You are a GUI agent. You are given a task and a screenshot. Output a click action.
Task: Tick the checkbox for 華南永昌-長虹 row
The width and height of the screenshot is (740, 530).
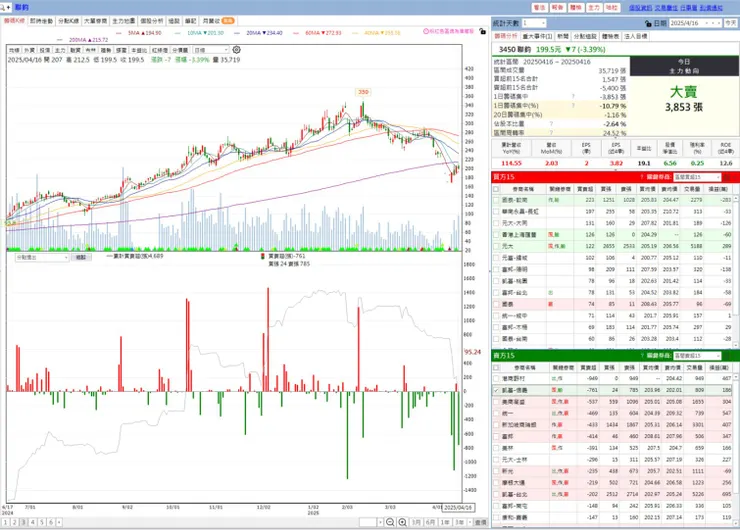[496, 211]
